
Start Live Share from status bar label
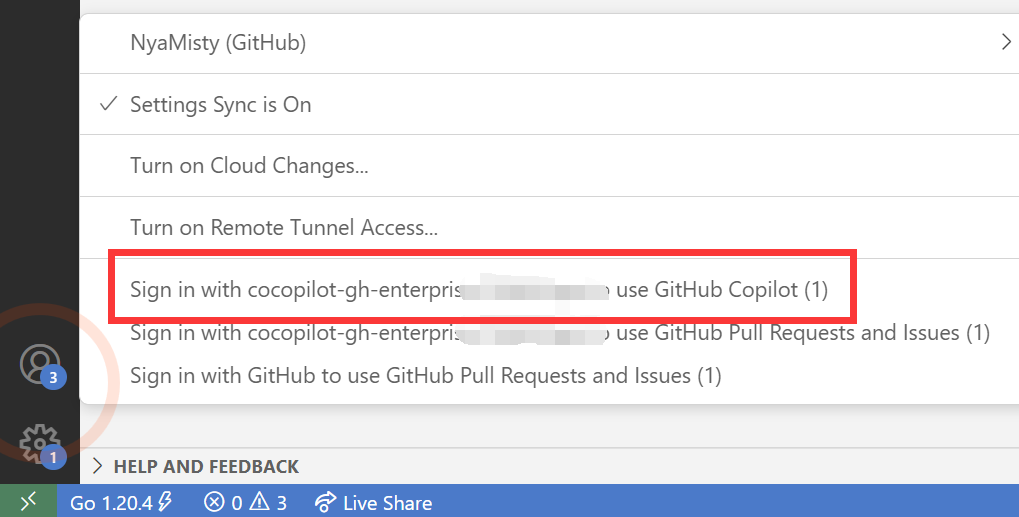[387, 502]
